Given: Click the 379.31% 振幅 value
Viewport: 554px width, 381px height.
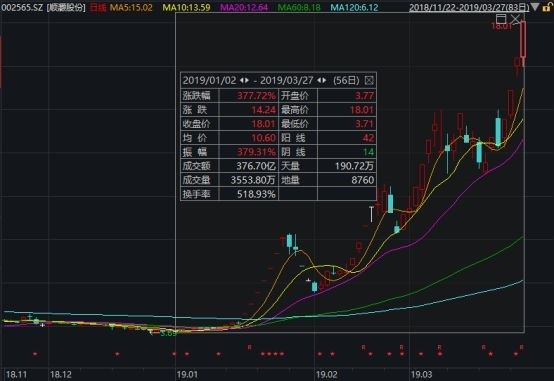Looking at the screenshot, I should pyautogui.click(x=256, y=152).
